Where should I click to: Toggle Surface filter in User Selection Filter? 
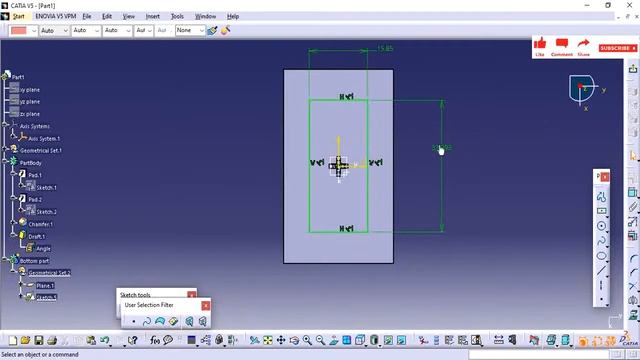pos(160,322)
